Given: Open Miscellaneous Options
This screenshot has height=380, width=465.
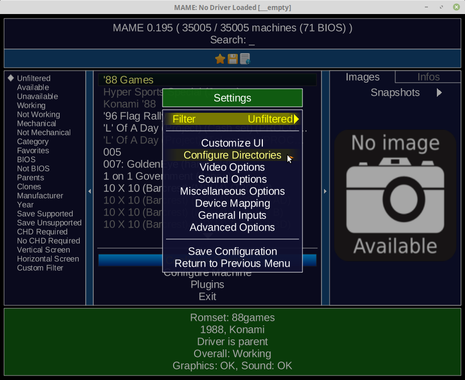Looking at the screenshot, I should [232, 191].
